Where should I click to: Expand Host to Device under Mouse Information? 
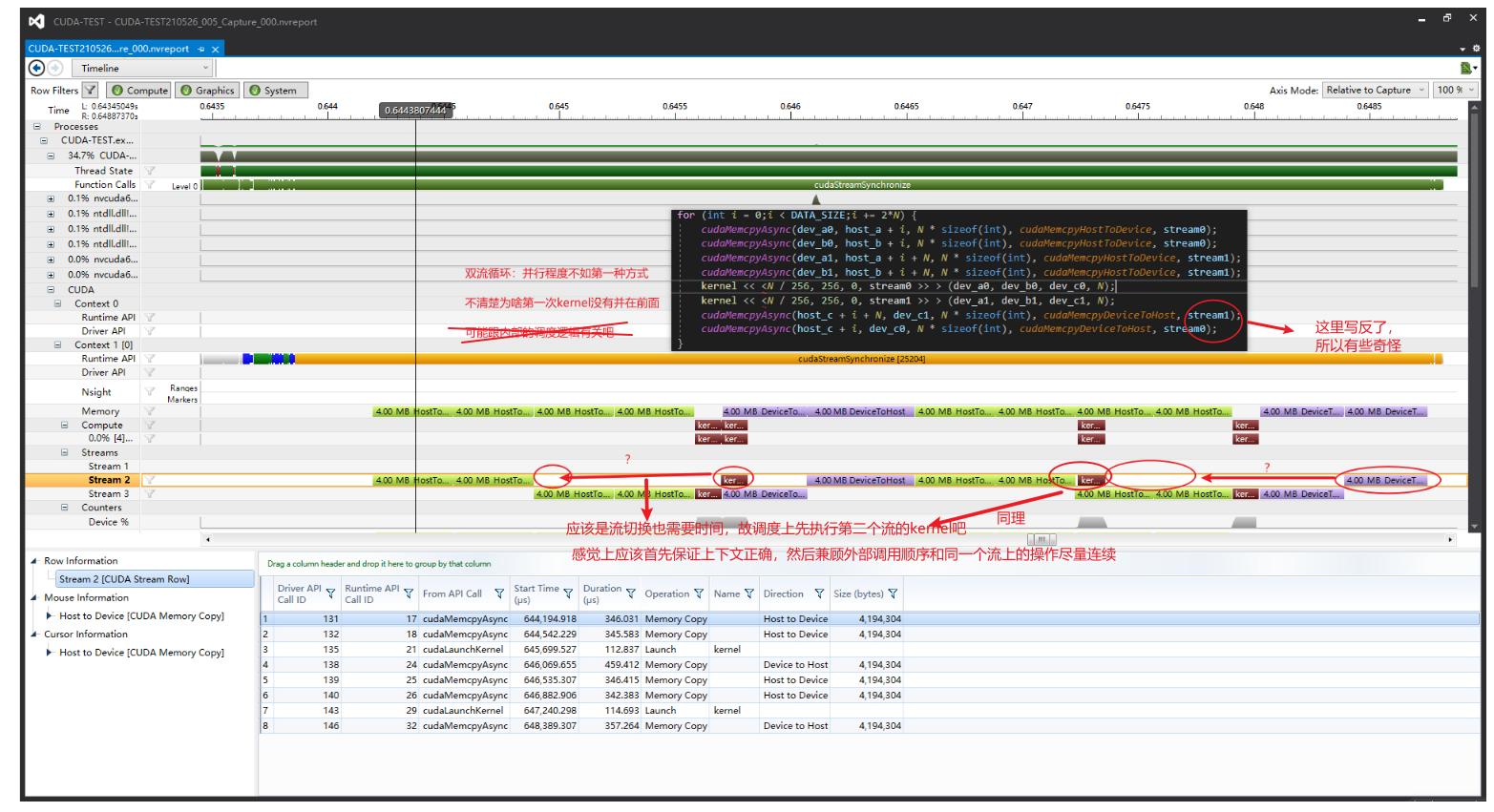[x=50, y=615]
